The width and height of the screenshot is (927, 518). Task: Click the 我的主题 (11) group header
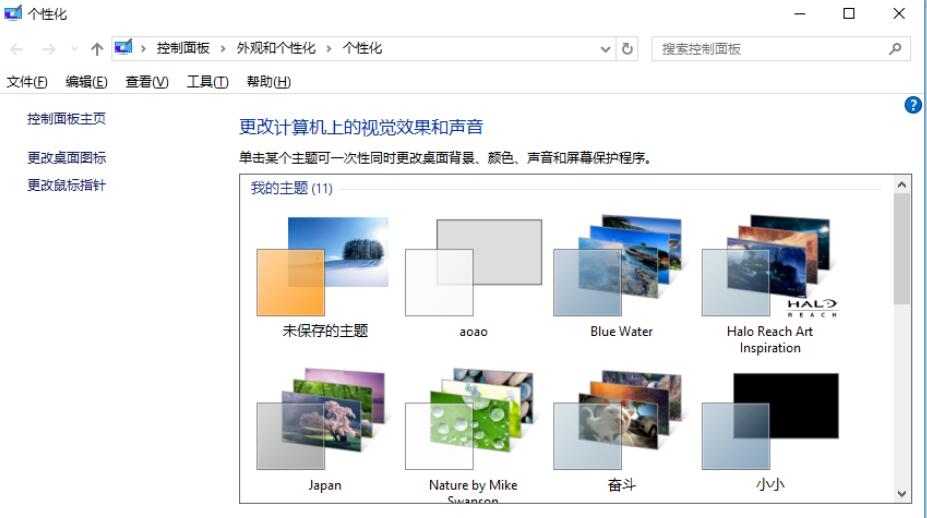point(291,188)
